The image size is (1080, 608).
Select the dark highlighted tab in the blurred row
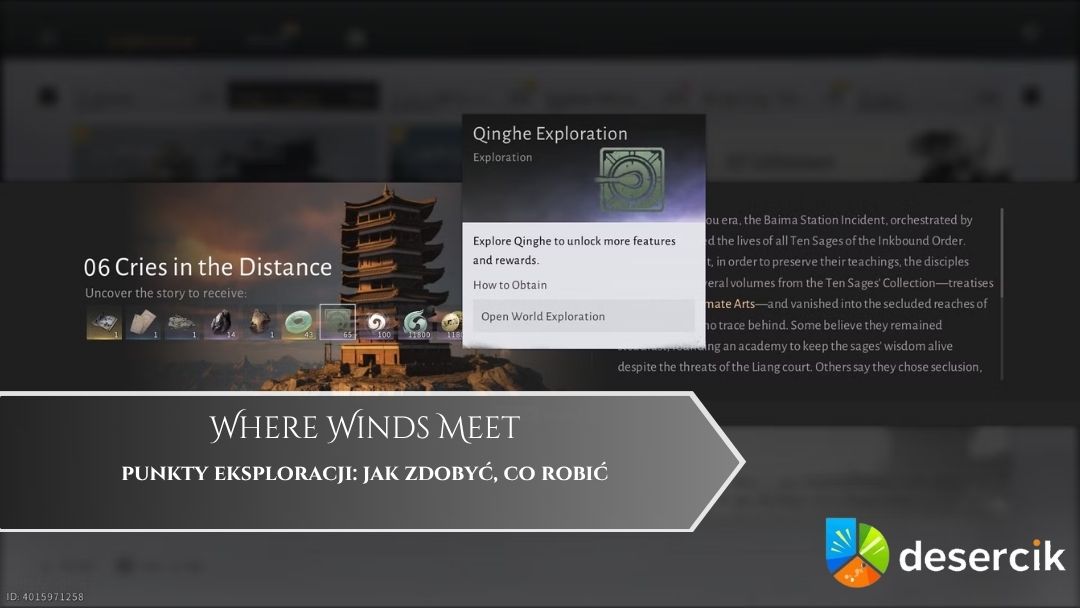tap(303, 97)
